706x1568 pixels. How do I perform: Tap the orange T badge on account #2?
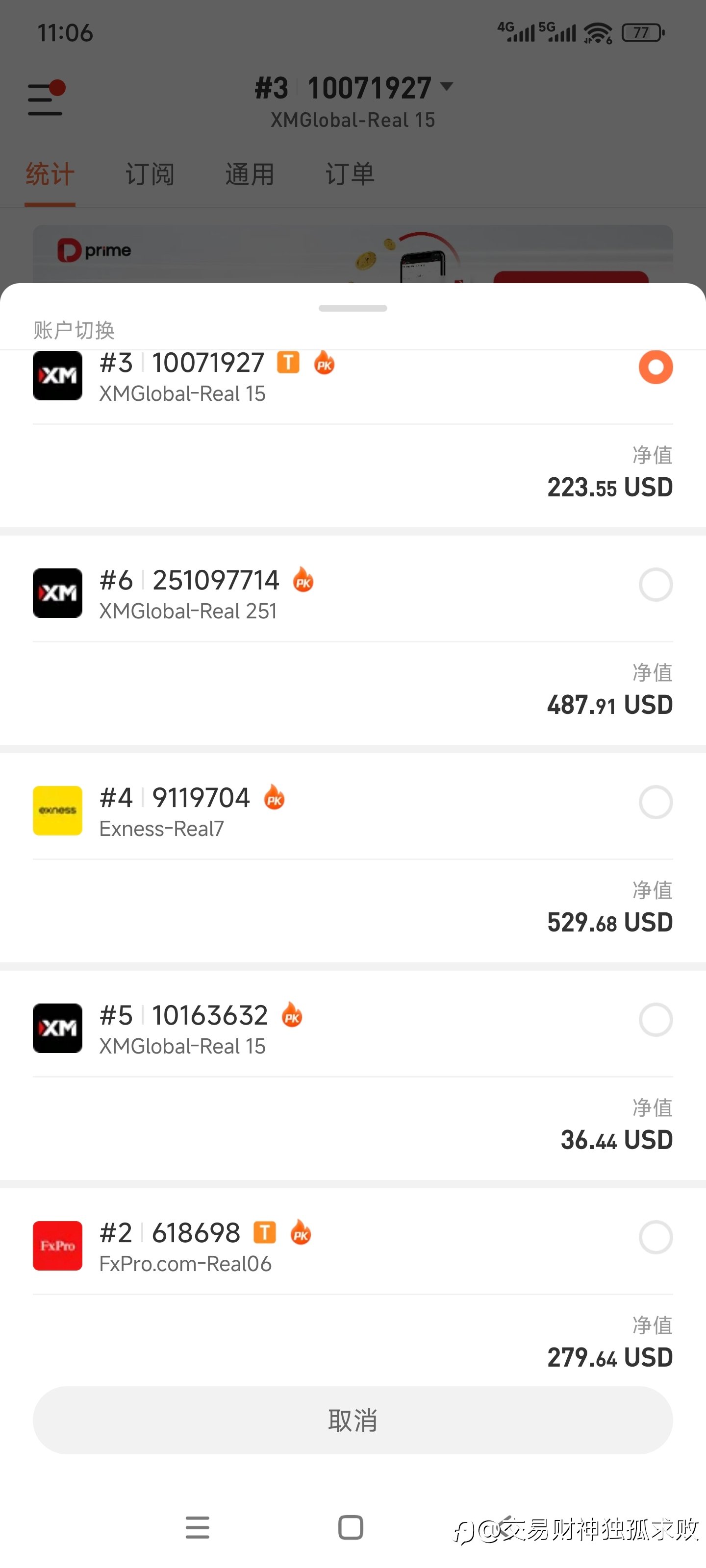[264, 1233]
